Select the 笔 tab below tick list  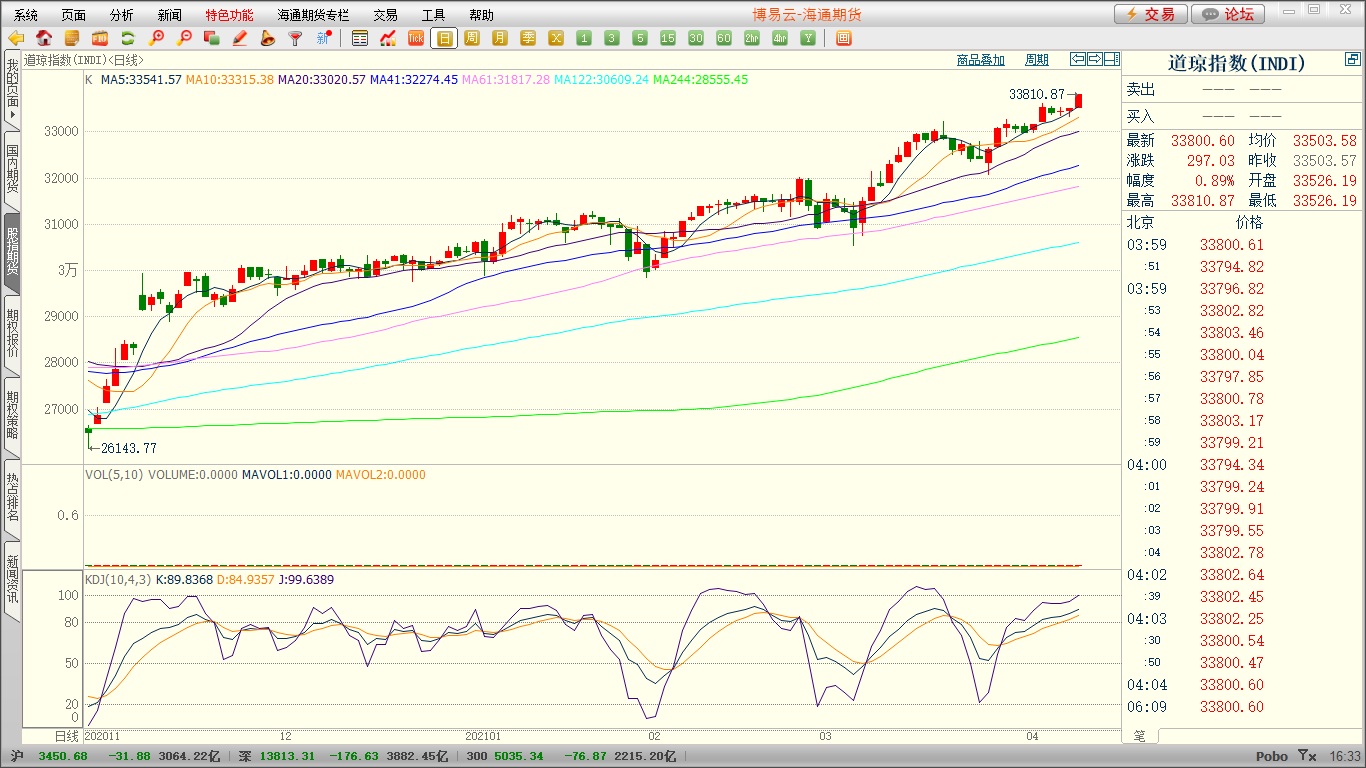[x=1141, y=735]
